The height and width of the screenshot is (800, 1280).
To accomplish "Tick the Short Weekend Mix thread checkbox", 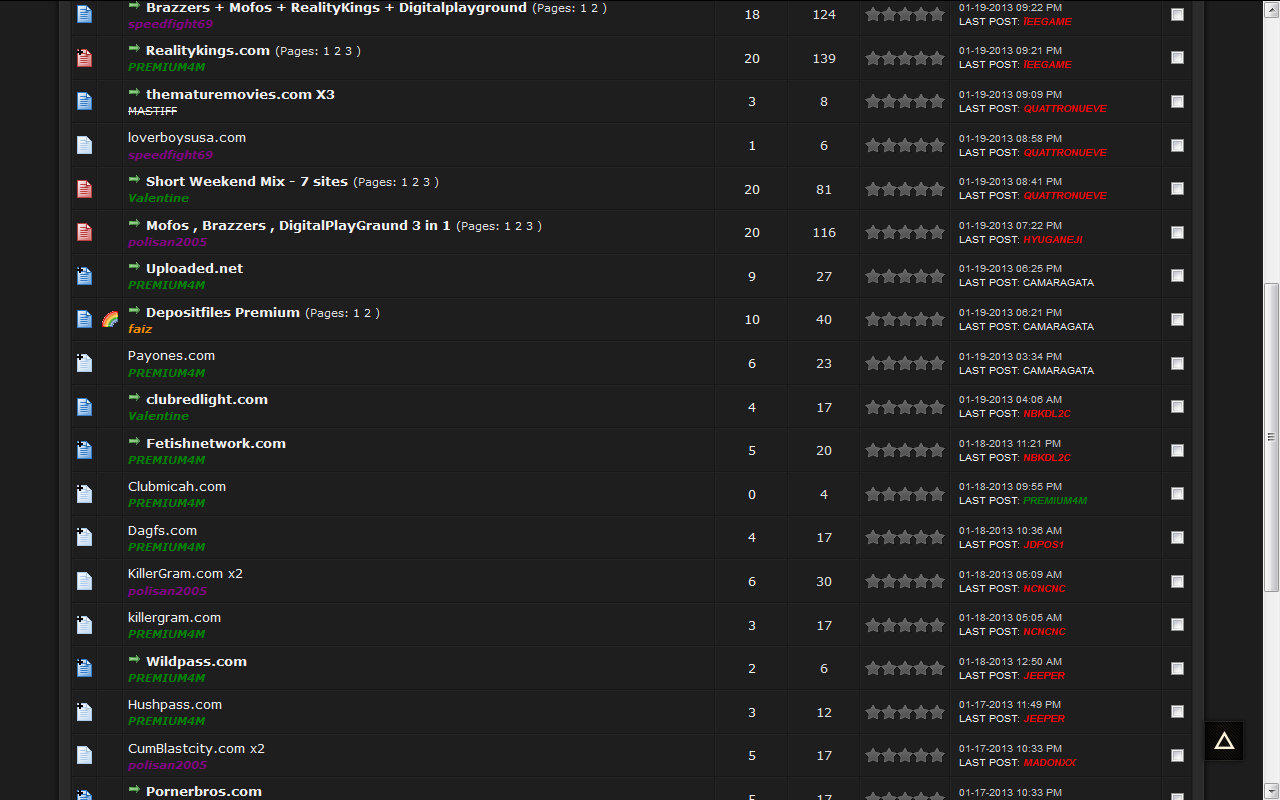I will [x=1177, y=189].
